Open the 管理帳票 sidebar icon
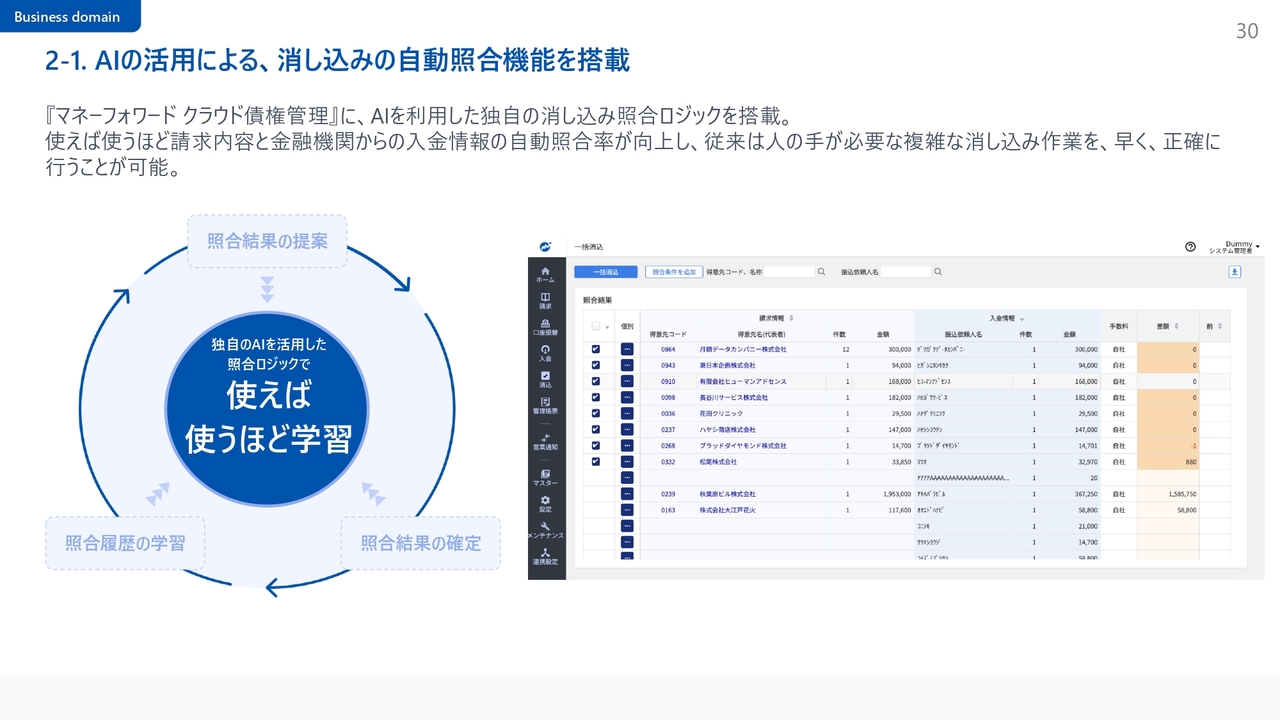The image size is (1280, 720). pos(545,405)
